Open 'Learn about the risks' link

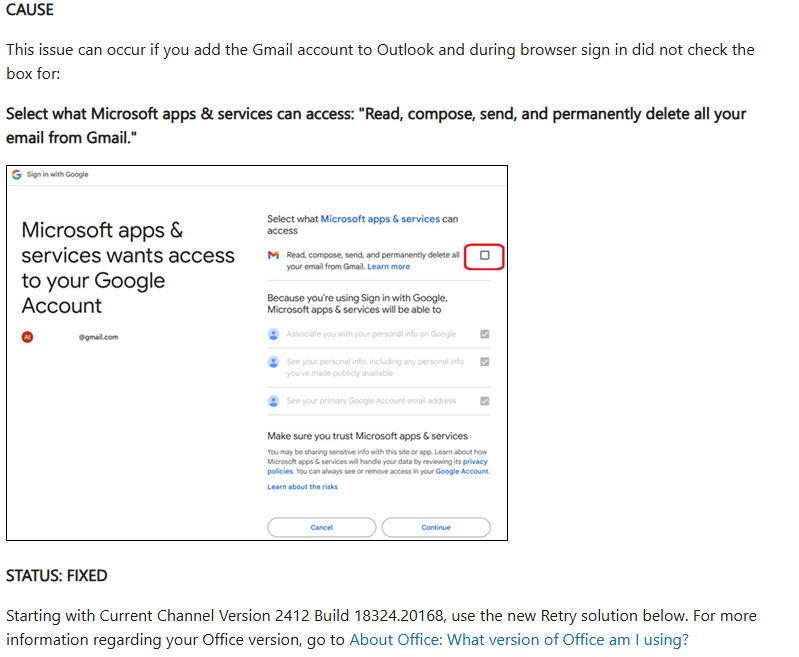(x=302, y=487)
